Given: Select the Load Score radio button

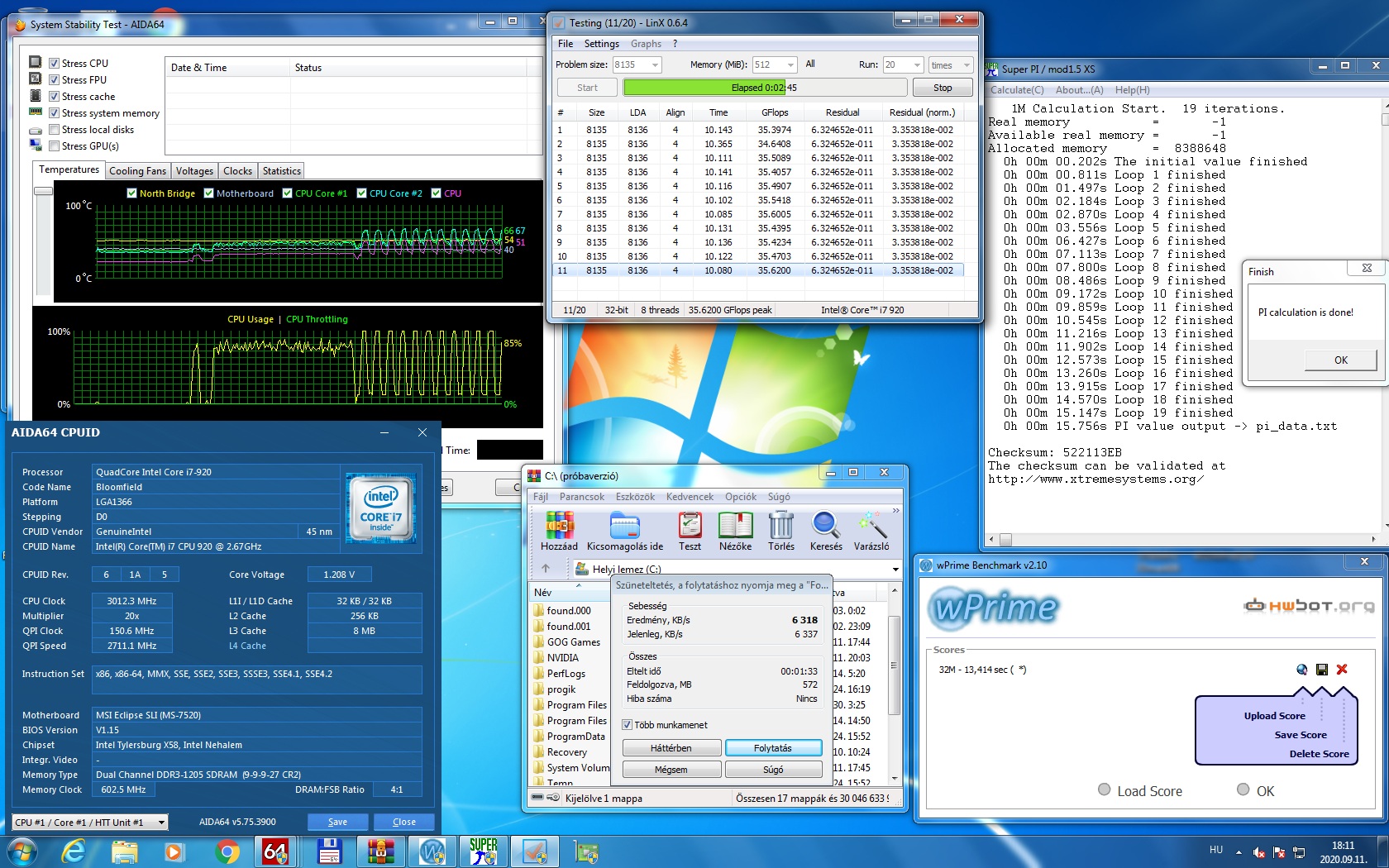Looking at the screenshot, I should click(x=1104, y=789).
